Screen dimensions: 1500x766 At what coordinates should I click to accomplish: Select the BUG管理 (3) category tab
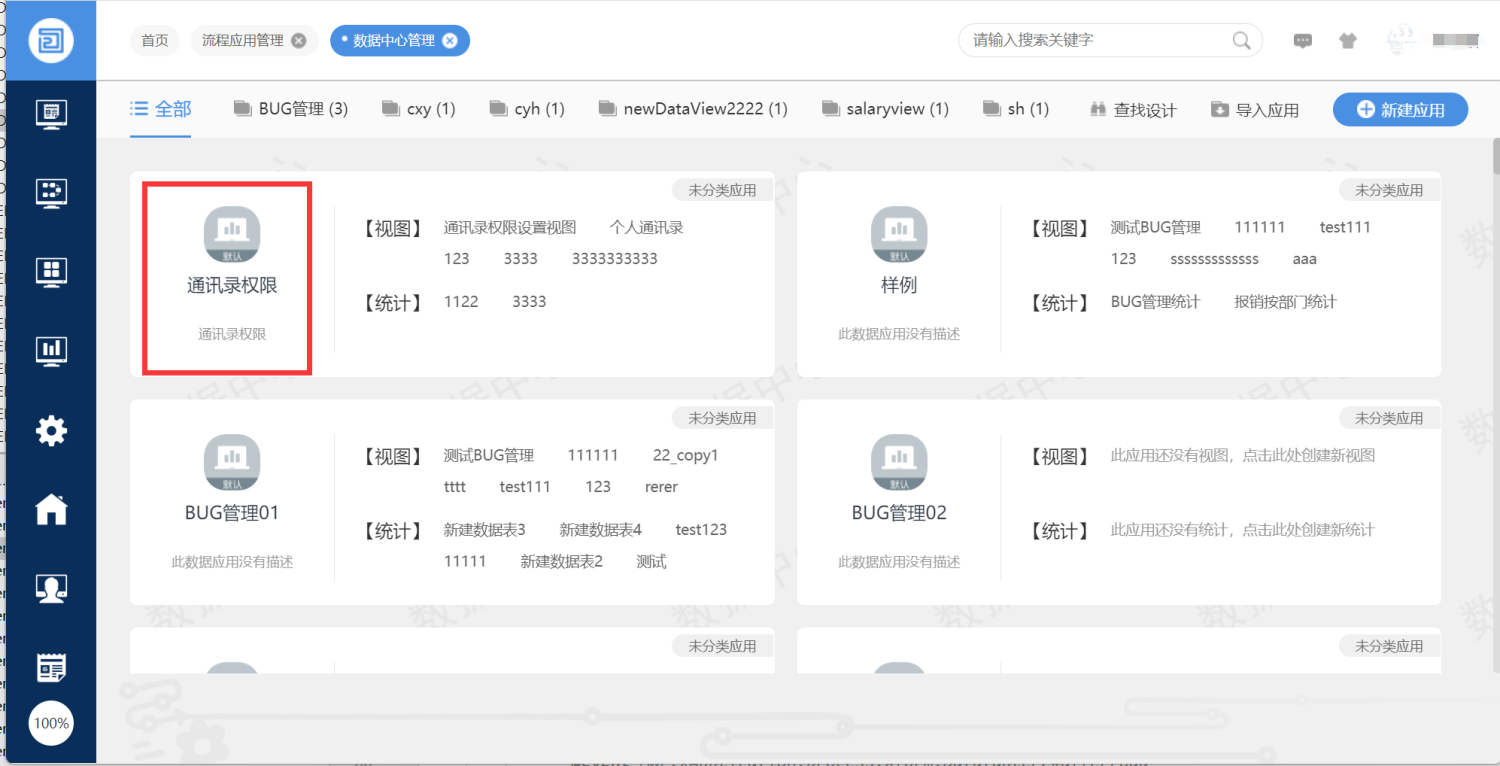[291, 109]
